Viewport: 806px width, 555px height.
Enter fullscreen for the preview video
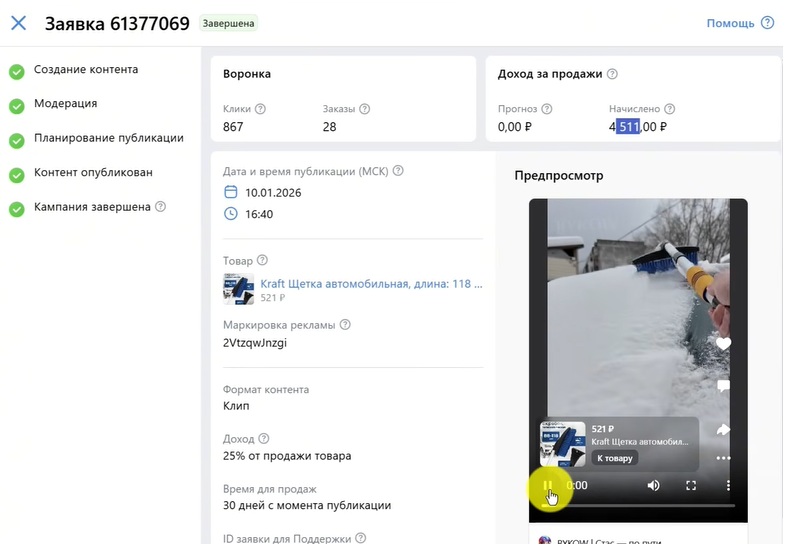click(x=691, y=486)
